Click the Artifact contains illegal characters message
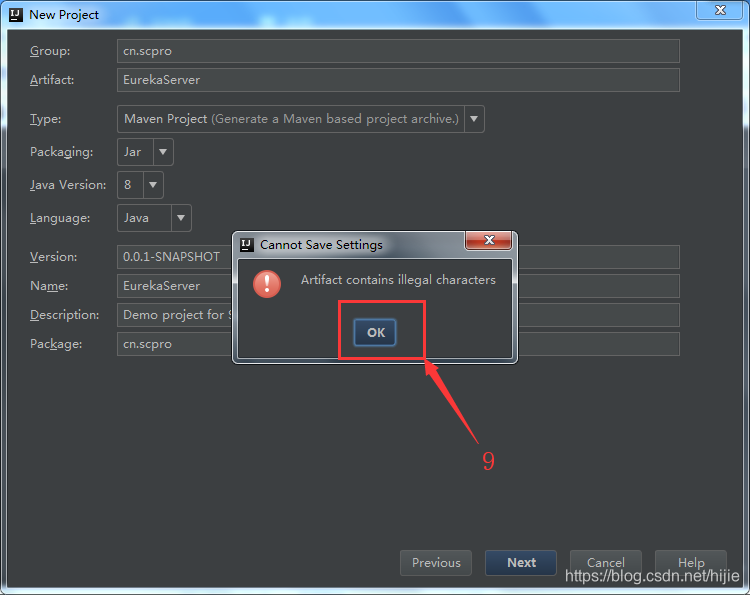750x595 pixels. pyautogui.click(x=398, y=280)
